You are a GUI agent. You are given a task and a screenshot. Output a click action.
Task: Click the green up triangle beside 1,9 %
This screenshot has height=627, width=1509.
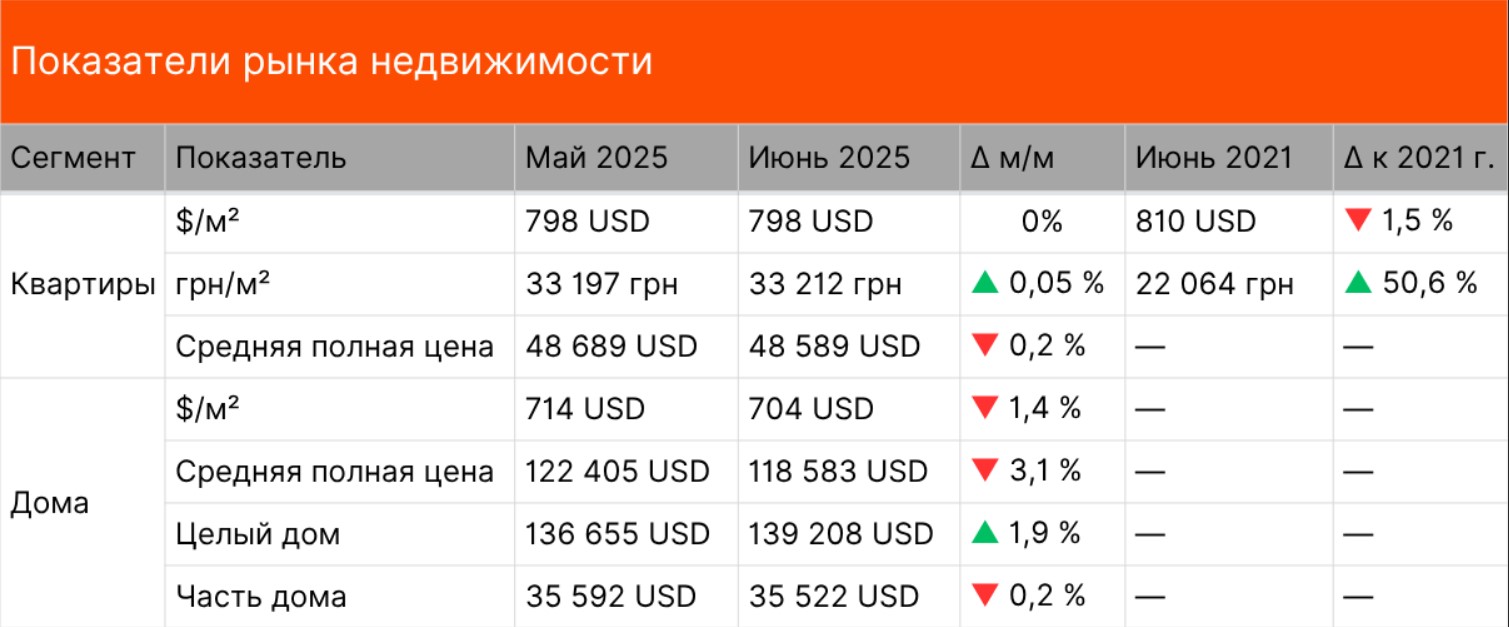coord(985,534)
